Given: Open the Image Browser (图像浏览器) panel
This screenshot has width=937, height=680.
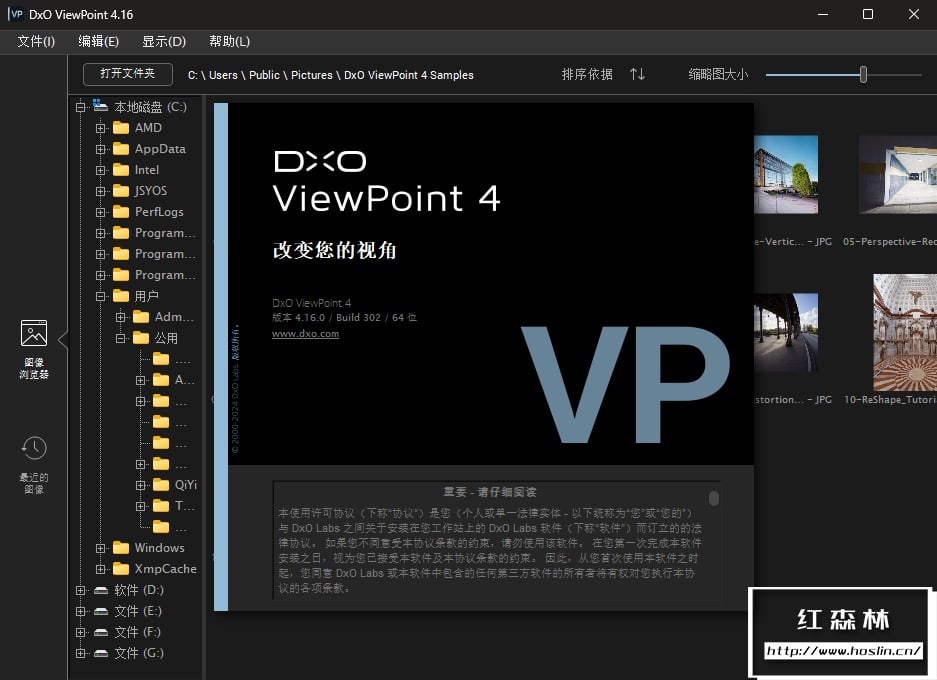Looking at the screenshot, I should (33, 350).
